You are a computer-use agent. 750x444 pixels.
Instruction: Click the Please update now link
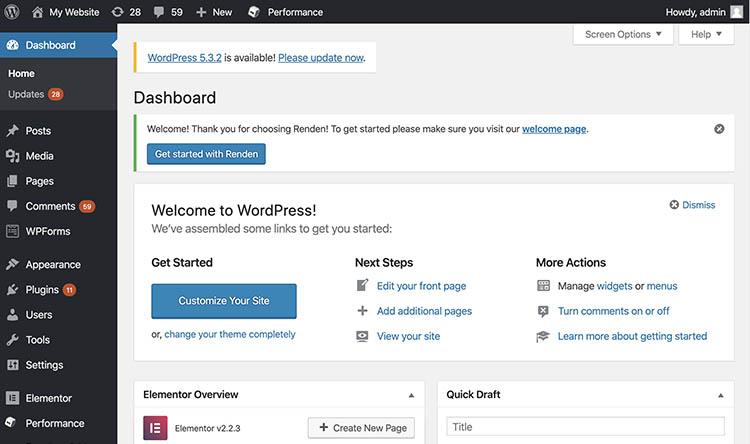320,58
